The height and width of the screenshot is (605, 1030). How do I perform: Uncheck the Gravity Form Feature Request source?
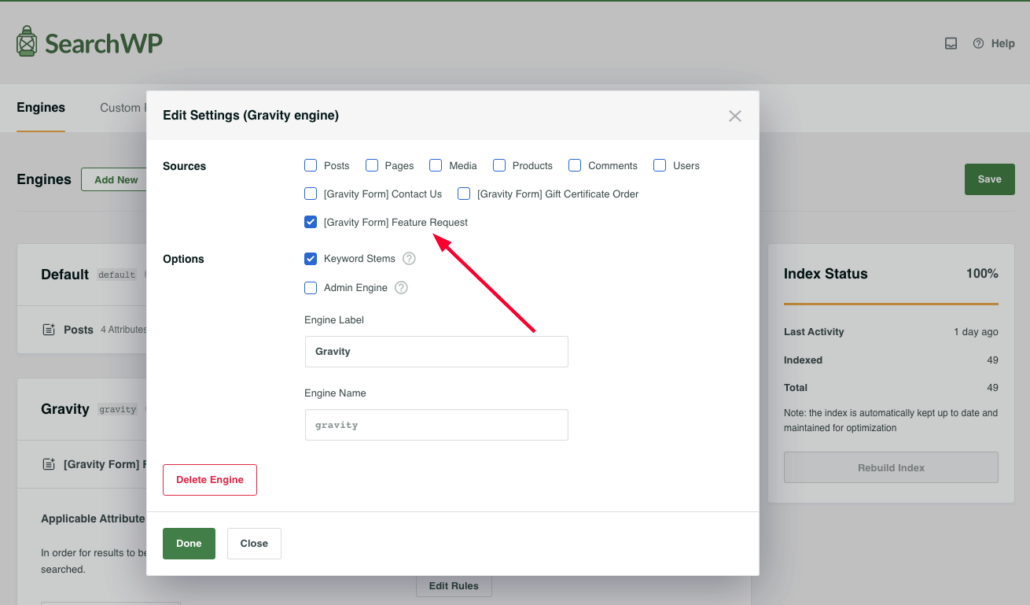(310, 222)
